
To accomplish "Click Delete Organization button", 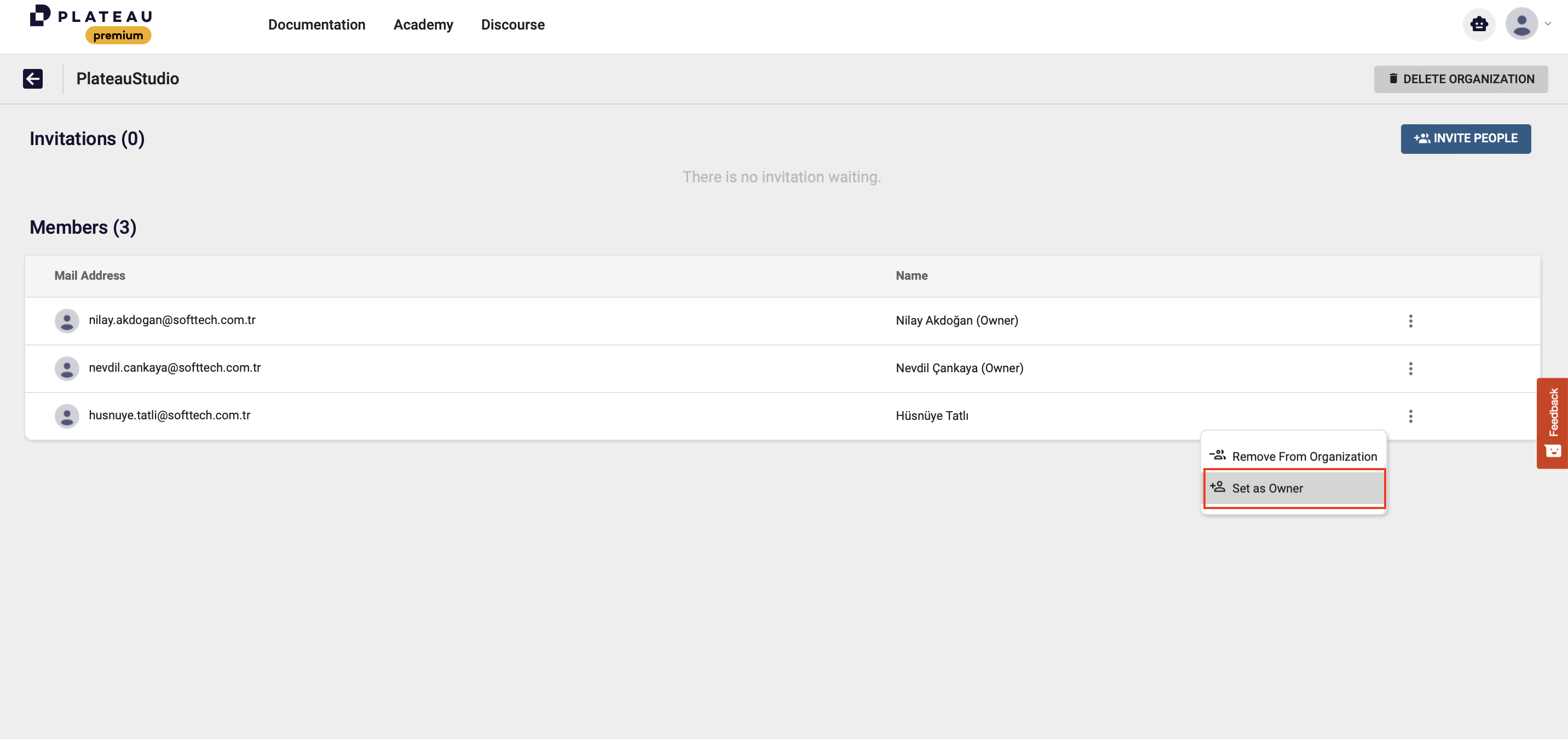I will pos(1460,79).
